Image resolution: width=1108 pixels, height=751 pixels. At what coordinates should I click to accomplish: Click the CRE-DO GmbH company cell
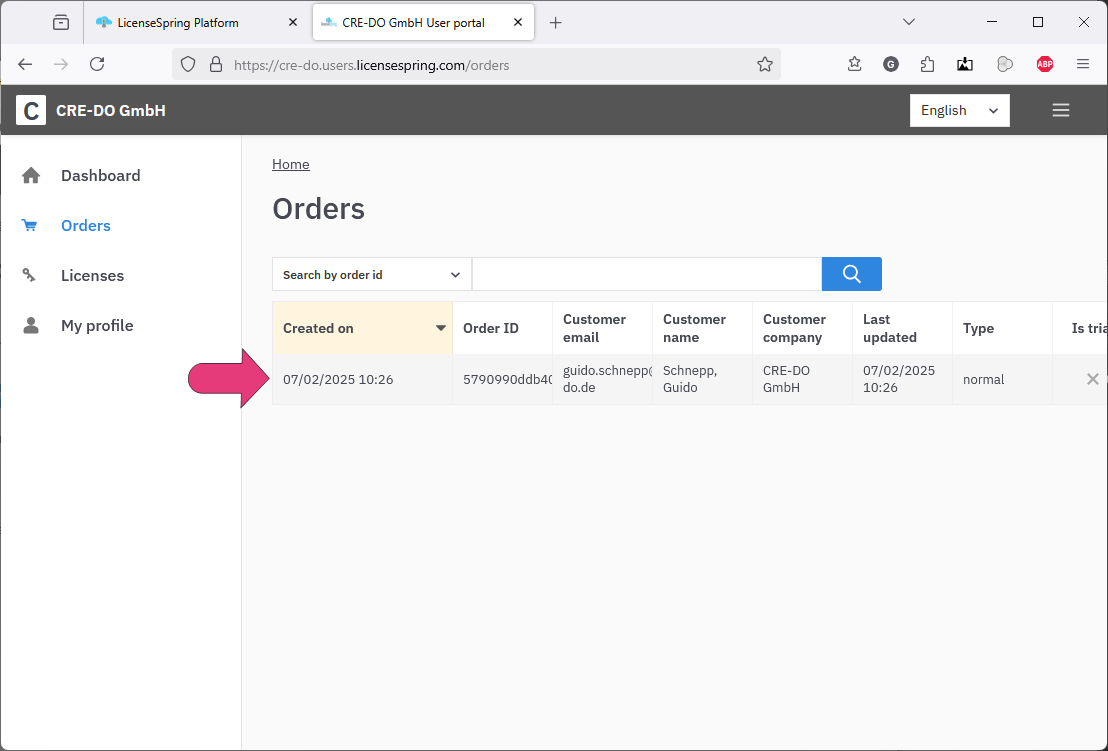[803, 379]
